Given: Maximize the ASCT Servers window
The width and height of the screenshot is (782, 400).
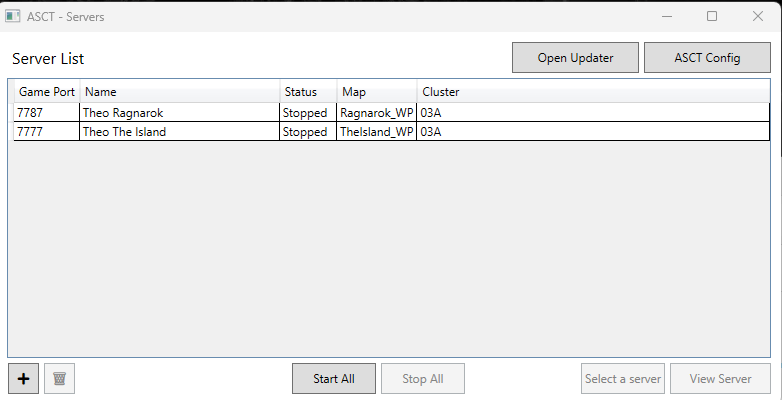Looking at the screenshot, I should pyautogui.click(x=712, y=16).
